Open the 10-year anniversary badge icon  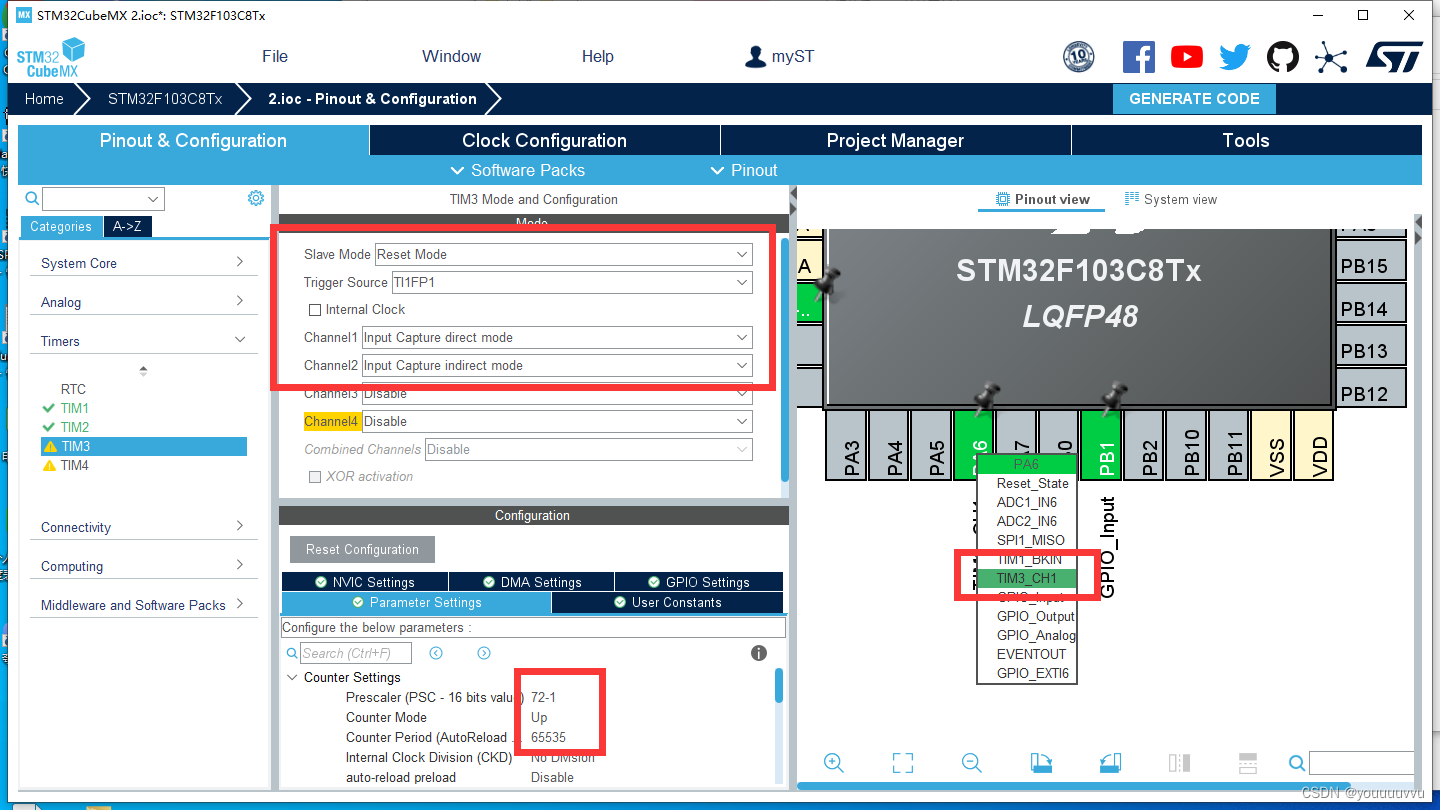click(1078, 57)
